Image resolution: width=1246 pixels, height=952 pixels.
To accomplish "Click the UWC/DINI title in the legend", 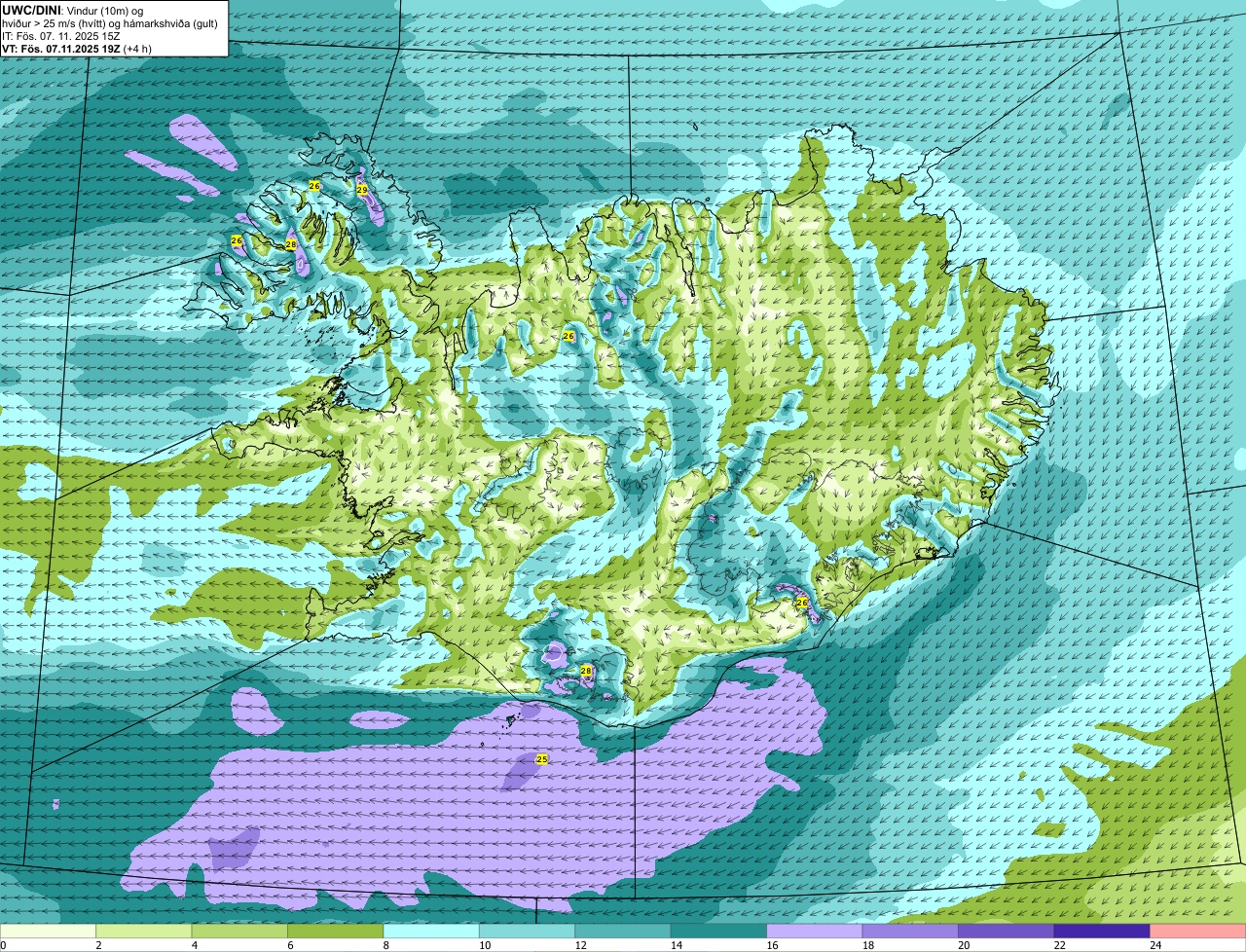I will tap(31, 10).
